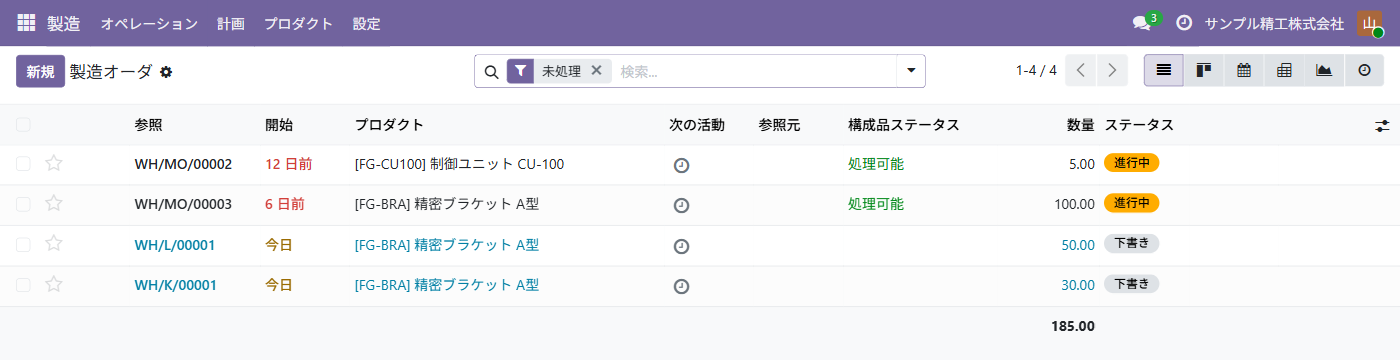
Task: Click 進行中 status badge of WH/MO/00003
Action: pos(1132,203)
